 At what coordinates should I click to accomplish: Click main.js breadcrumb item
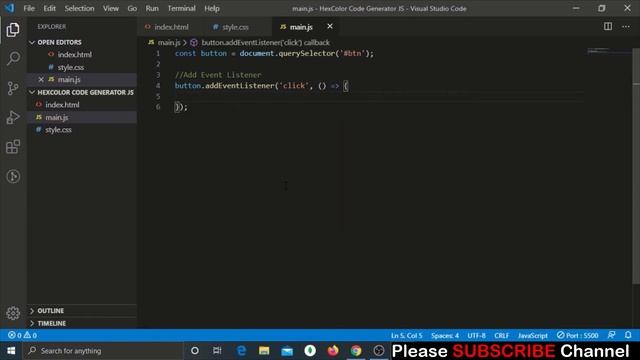click(x=169, y=42)
